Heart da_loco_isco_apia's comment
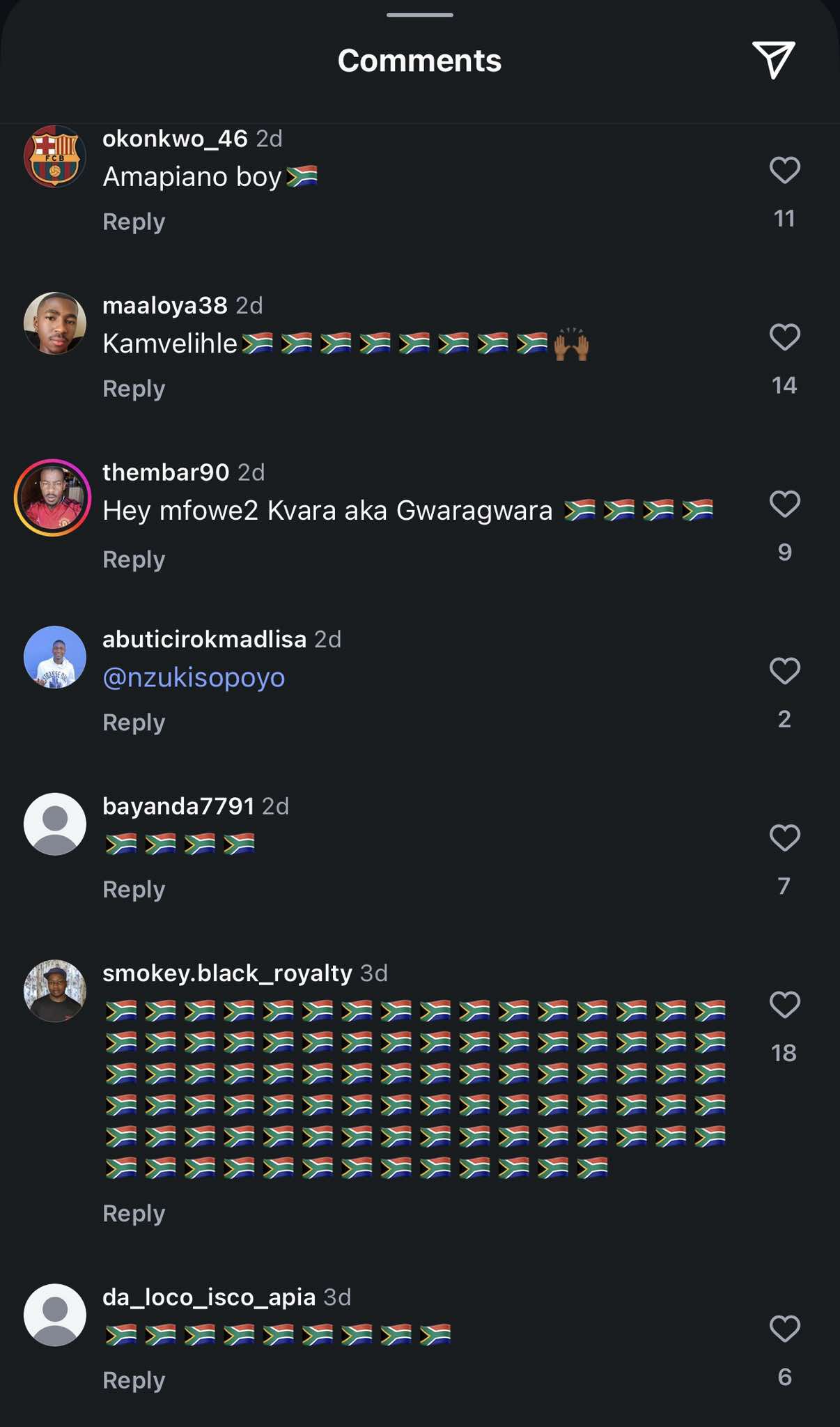Viewport: 840px width, 1427px height. tap(784, 1329)
